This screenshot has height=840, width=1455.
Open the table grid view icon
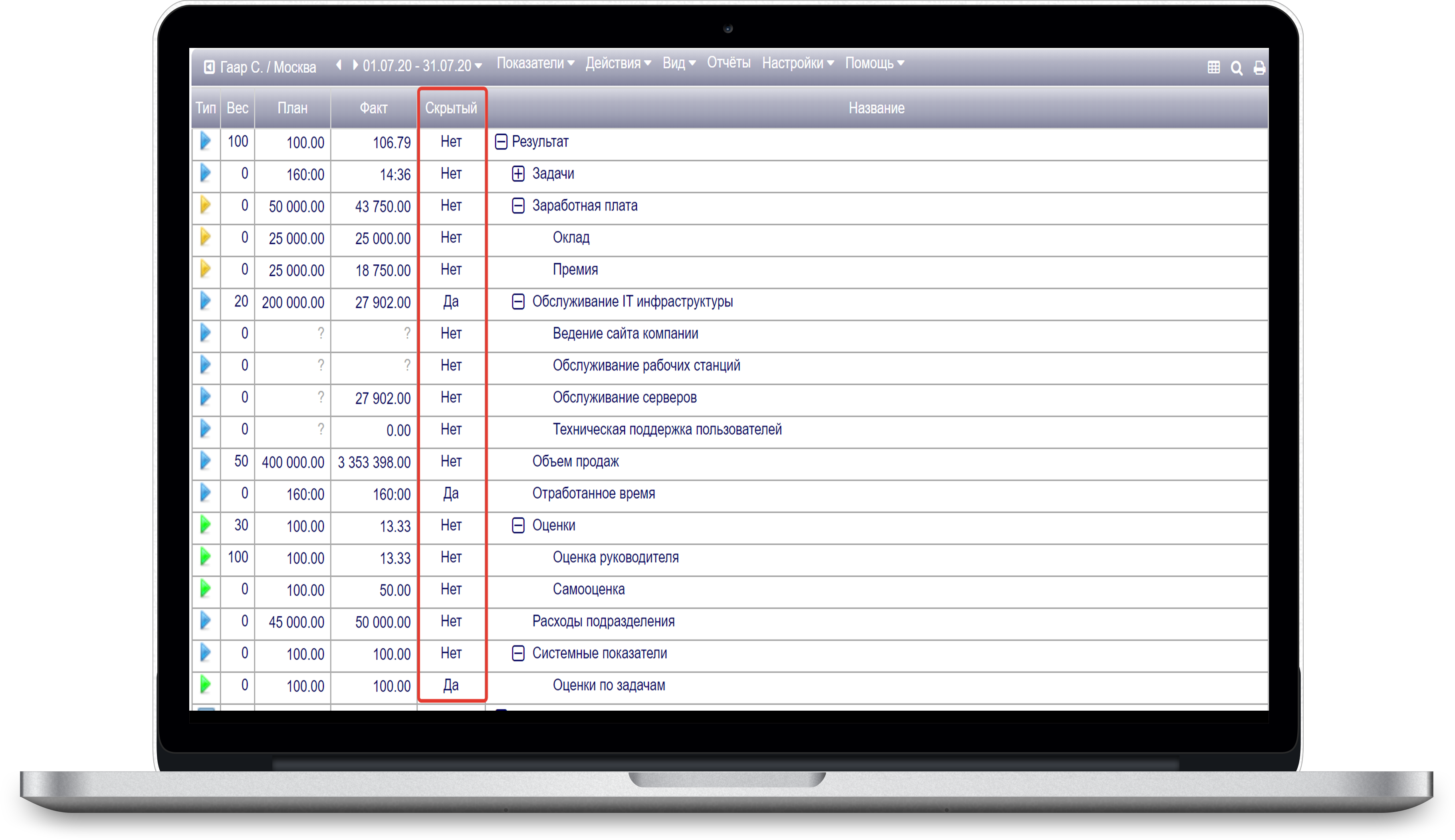(x=1213, y=67)
